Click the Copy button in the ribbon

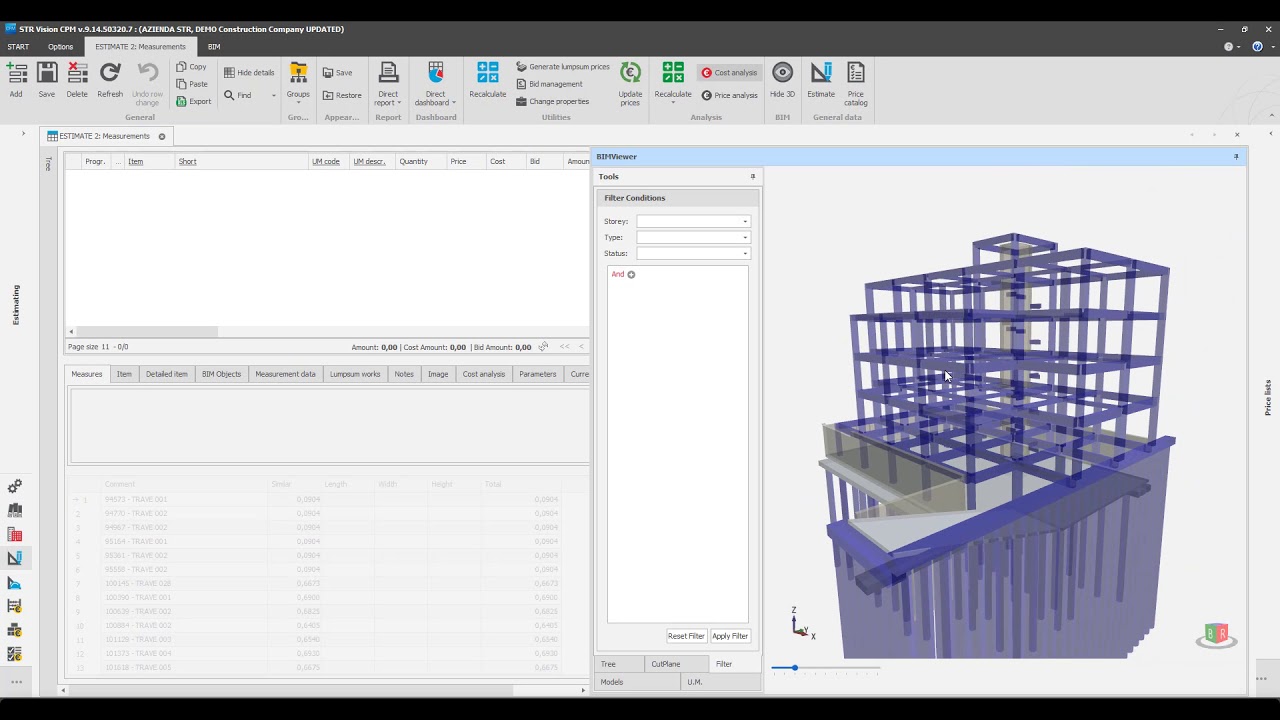[x=191, y=67]
